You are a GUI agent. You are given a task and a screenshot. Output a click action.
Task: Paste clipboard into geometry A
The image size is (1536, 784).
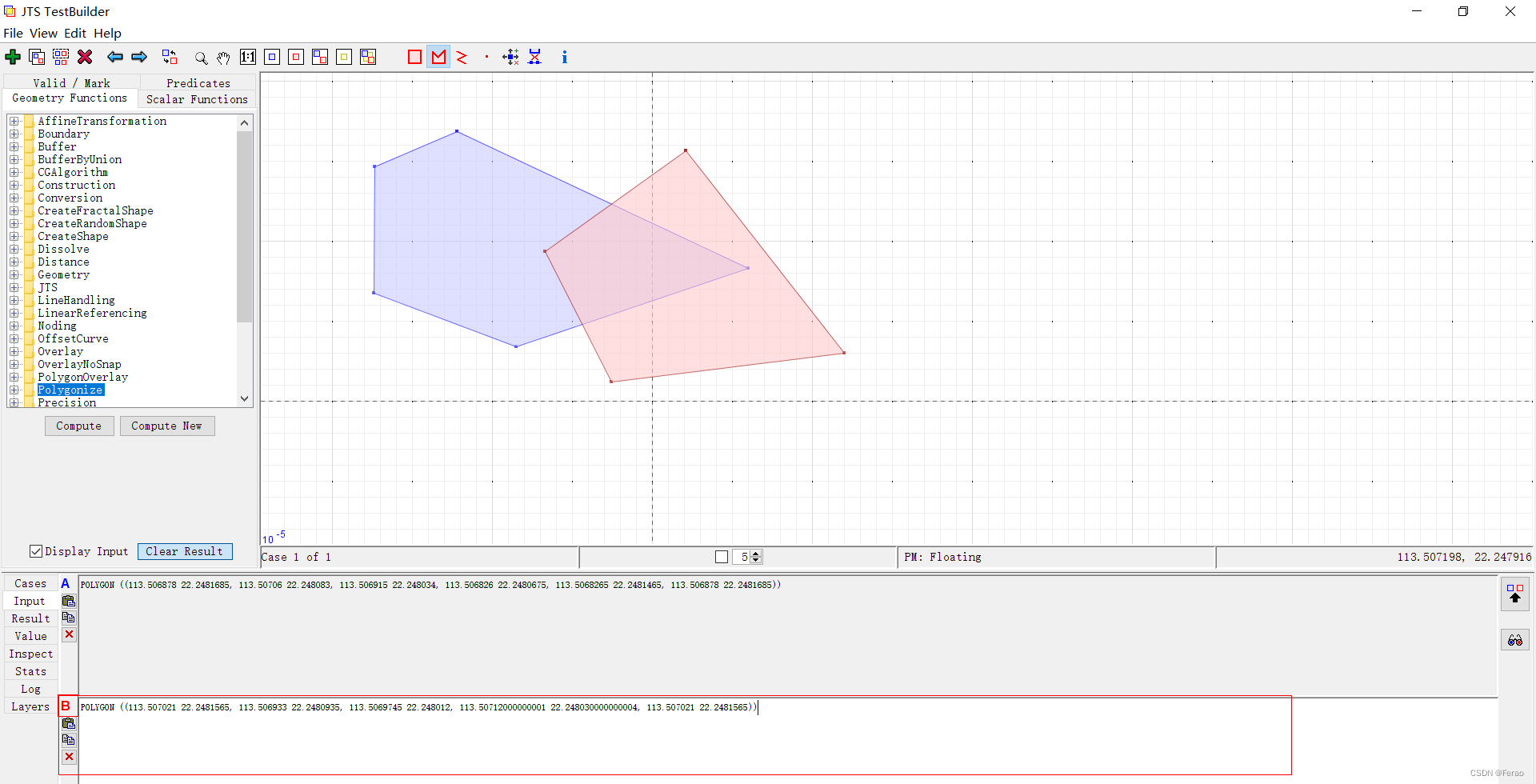(69, 601)
